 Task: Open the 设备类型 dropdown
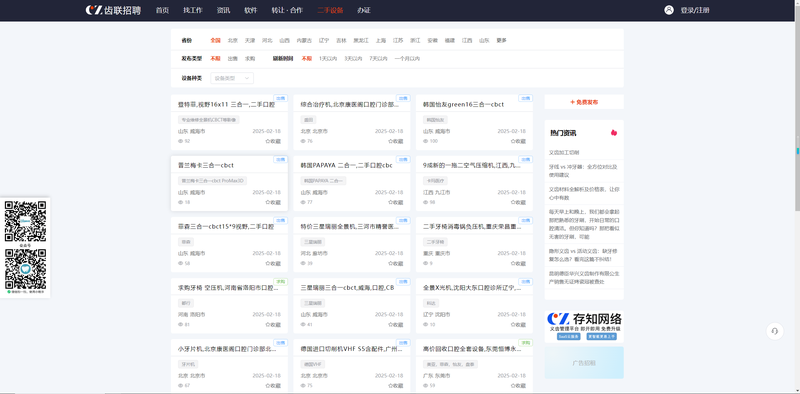(232, 78)
